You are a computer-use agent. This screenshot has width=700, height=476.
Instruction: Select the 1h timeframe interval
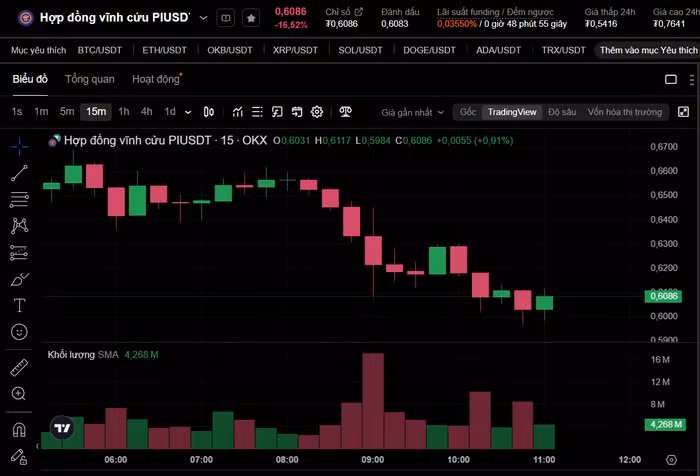pos(124,112)
